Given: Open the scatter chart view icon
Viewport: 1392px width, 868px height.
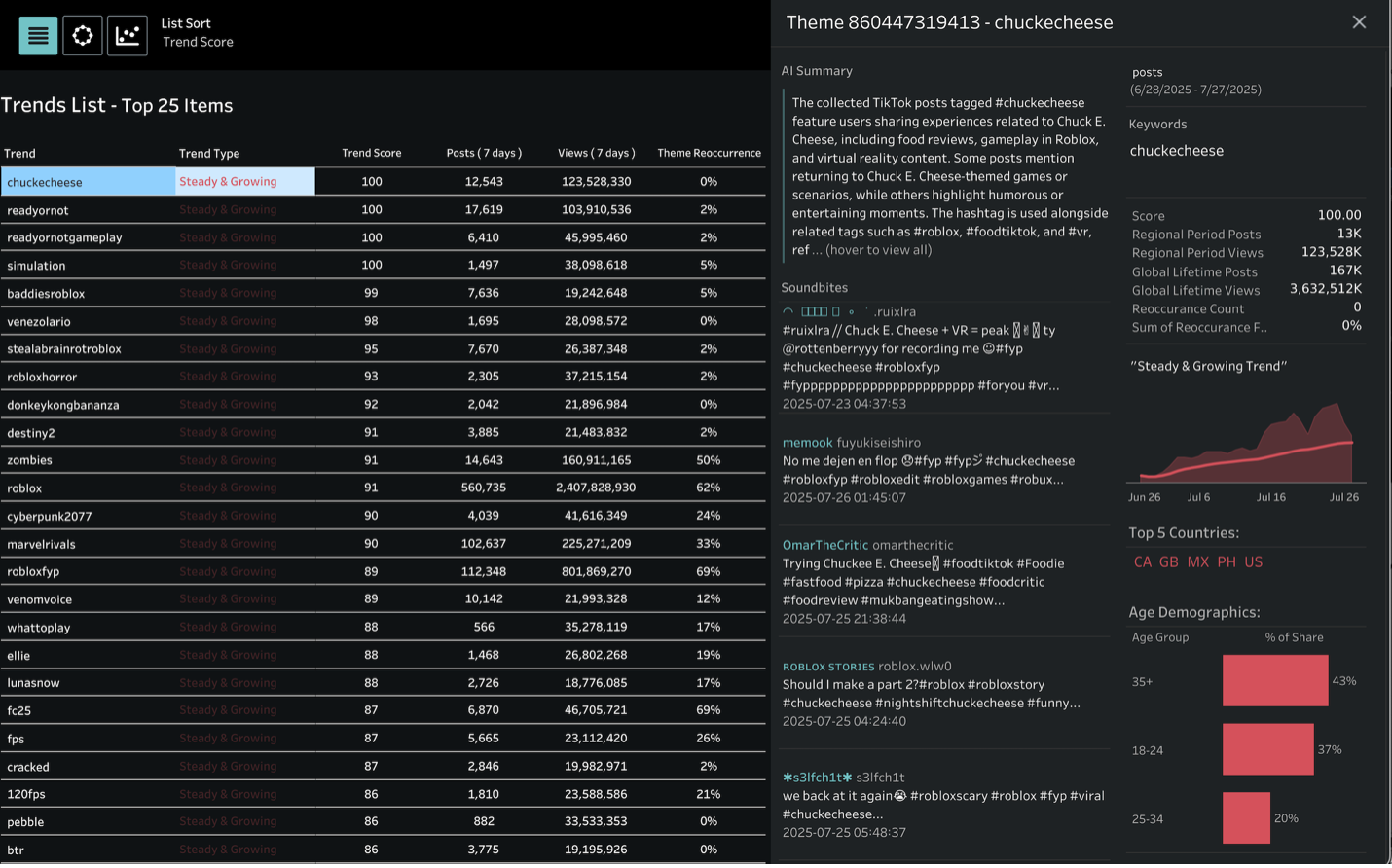Looking at the screenshot, I should click(128, 36).
